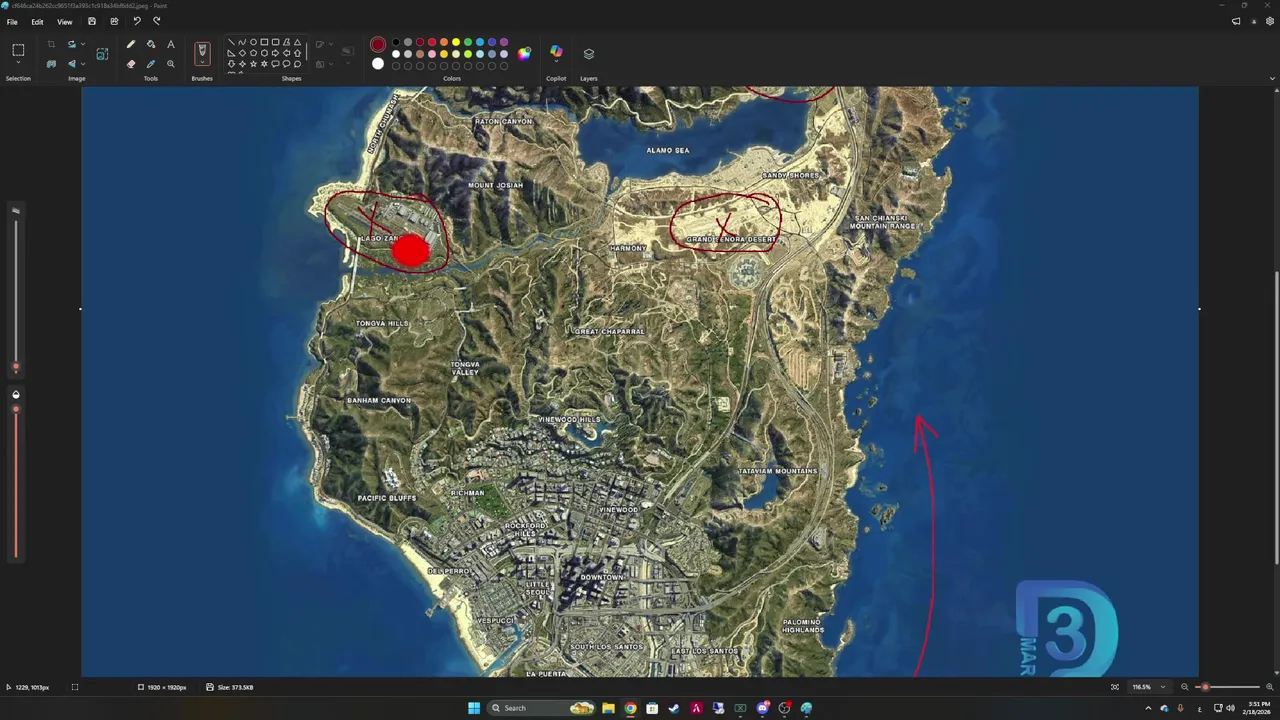The width and height of the screenshot is (1280, 720).
Task: Pick the black color swatch
Action: 396,42
